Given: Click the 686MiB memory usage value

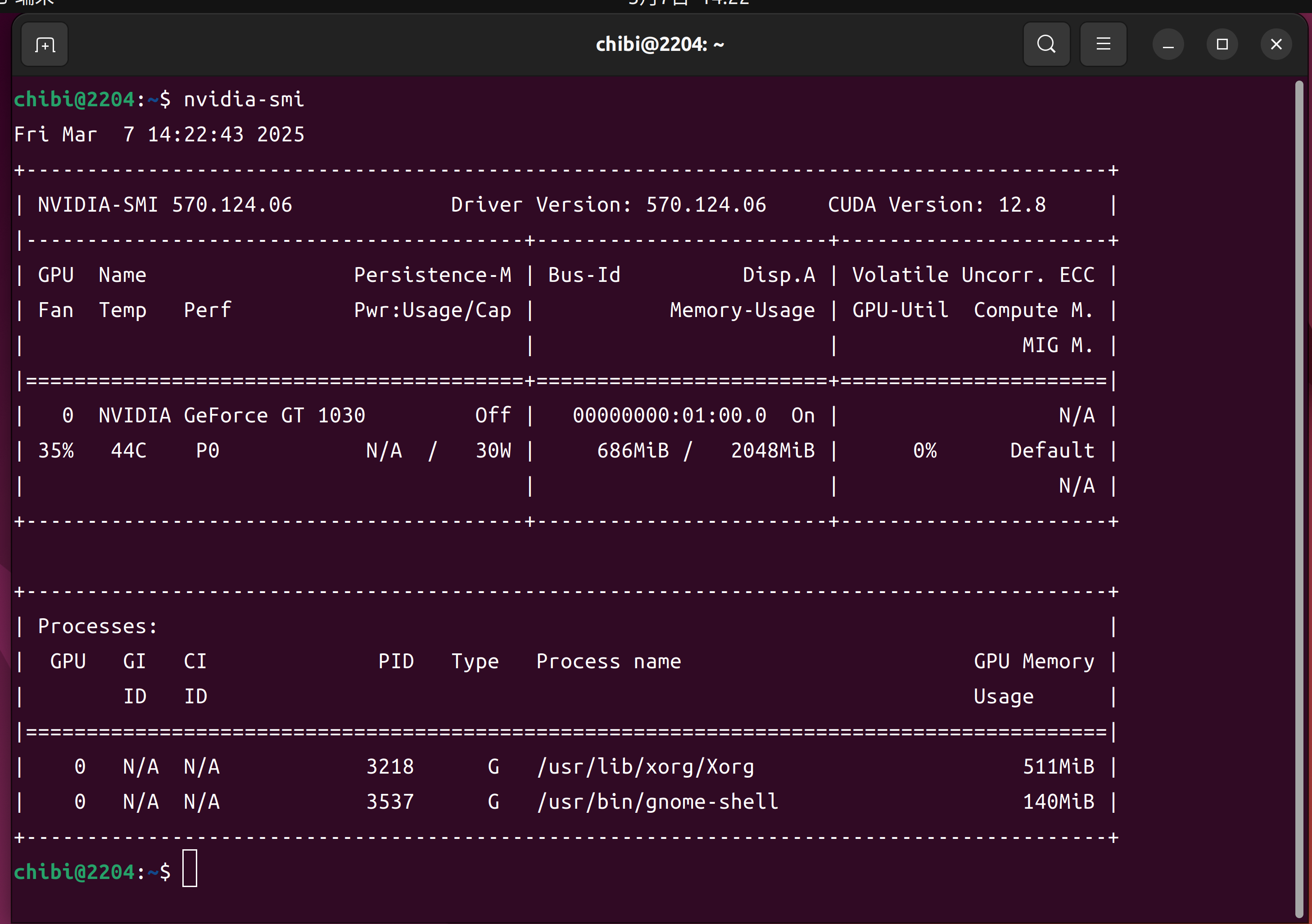Looking at the screenshot, I should coord(633,451).
